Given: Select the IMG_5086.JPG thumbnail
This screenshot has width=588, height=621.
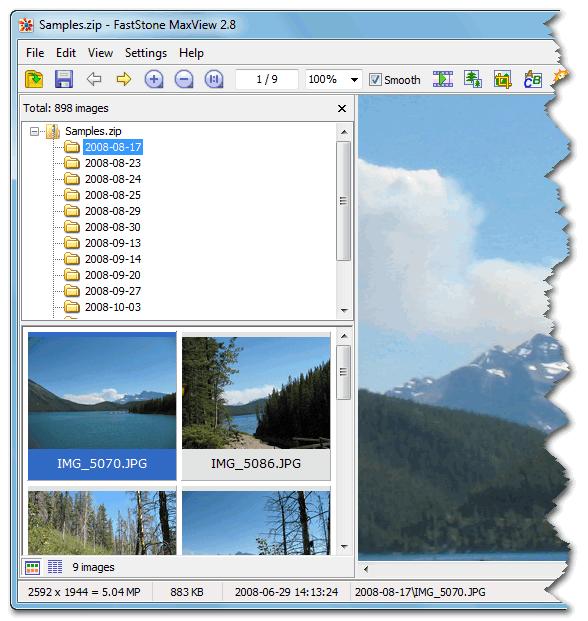Looking at the screenshot, I should (256, 407).
